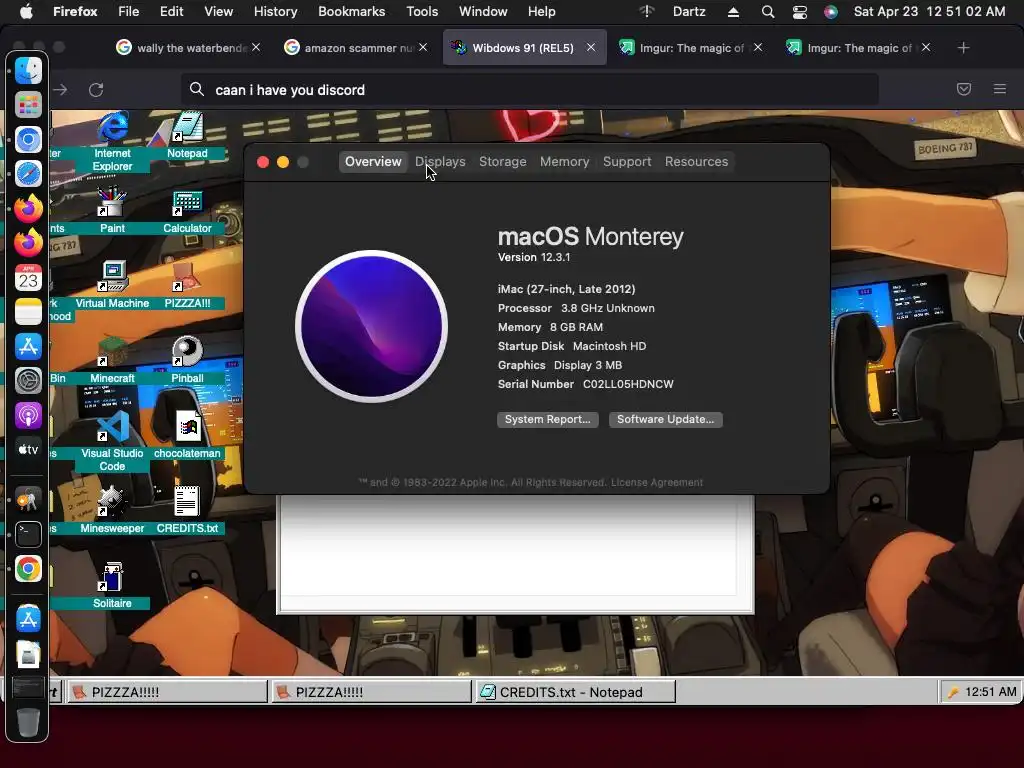Open Apple TV in the Dock
1024x768 pixels.
click(28, 450)
